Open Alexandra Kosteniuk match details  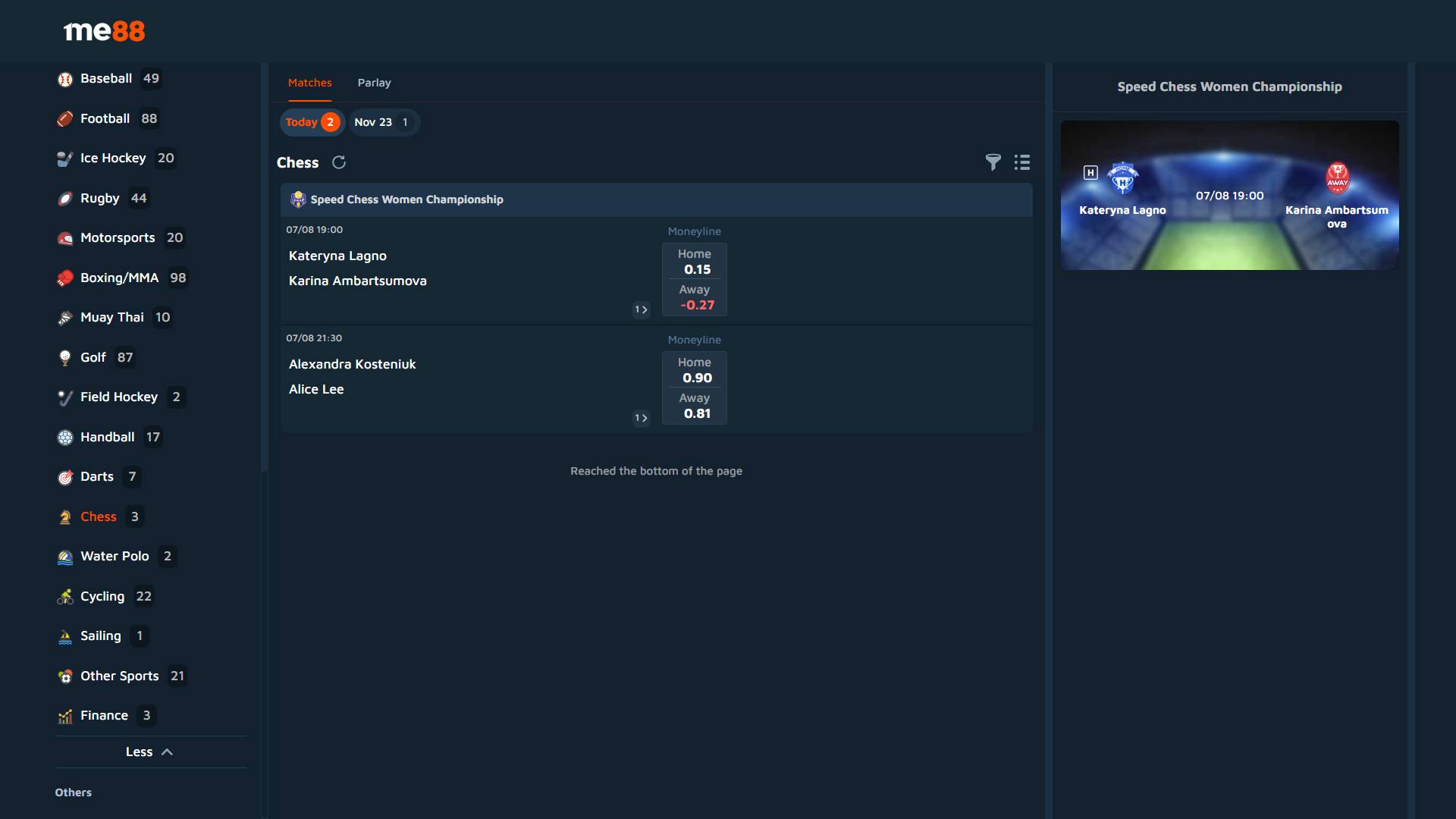click(x=352, y=365)
